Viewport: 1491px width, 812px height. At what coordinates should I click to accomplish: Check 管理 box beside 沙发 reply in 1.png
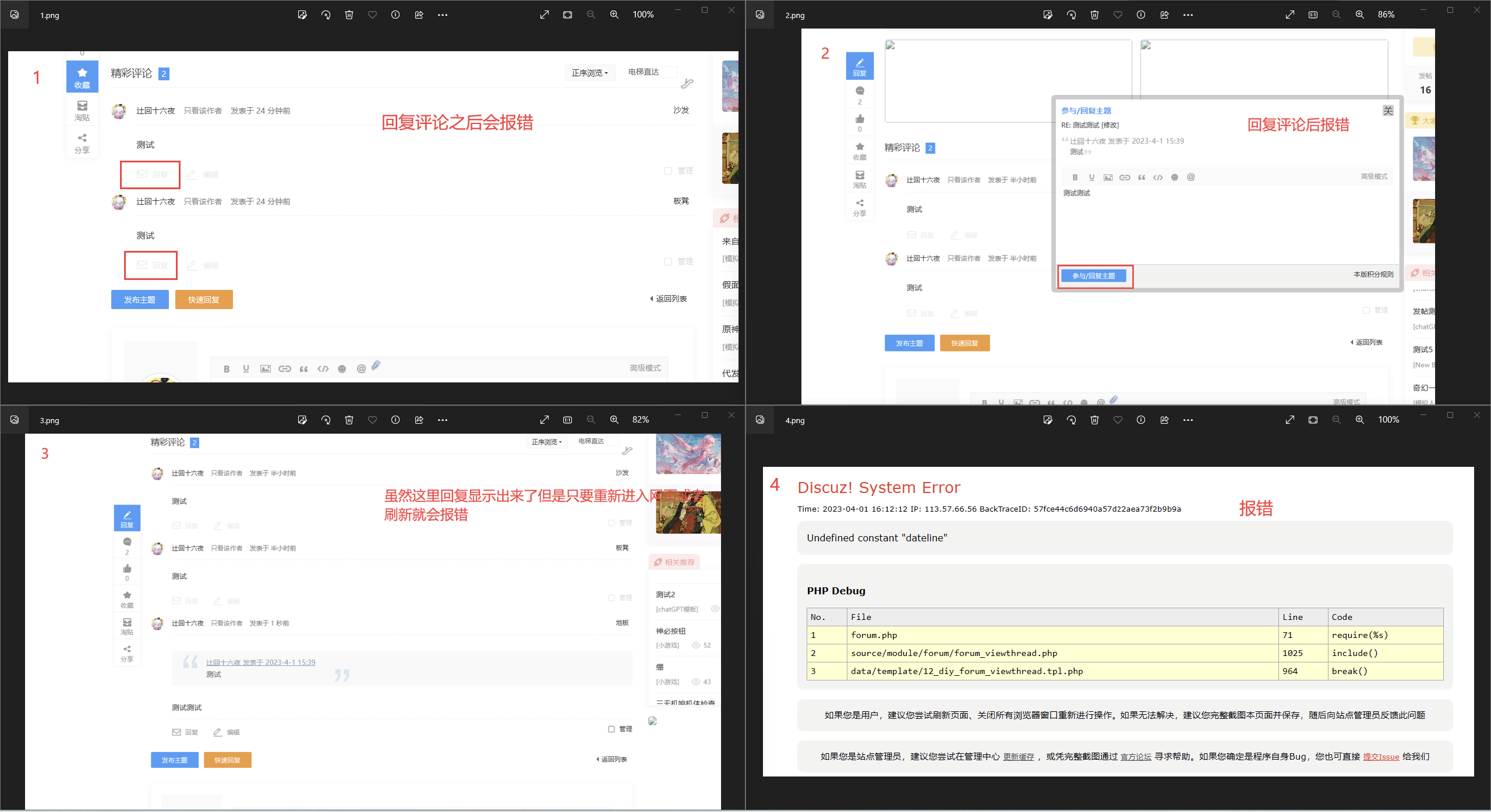pos(668,171)
